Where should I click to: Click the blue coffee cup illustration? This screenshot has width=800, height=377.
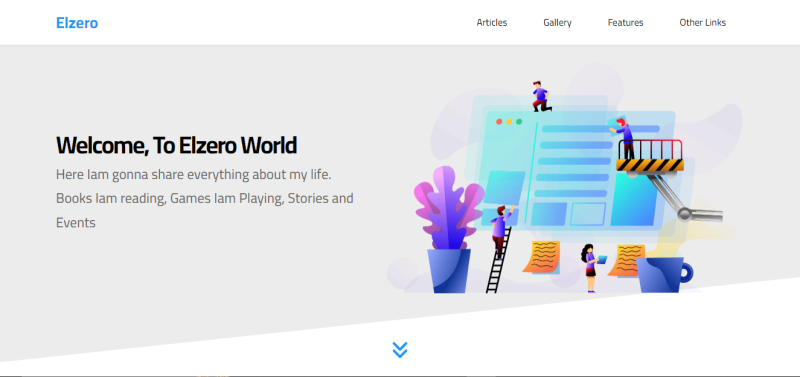[x=663, y=275]
